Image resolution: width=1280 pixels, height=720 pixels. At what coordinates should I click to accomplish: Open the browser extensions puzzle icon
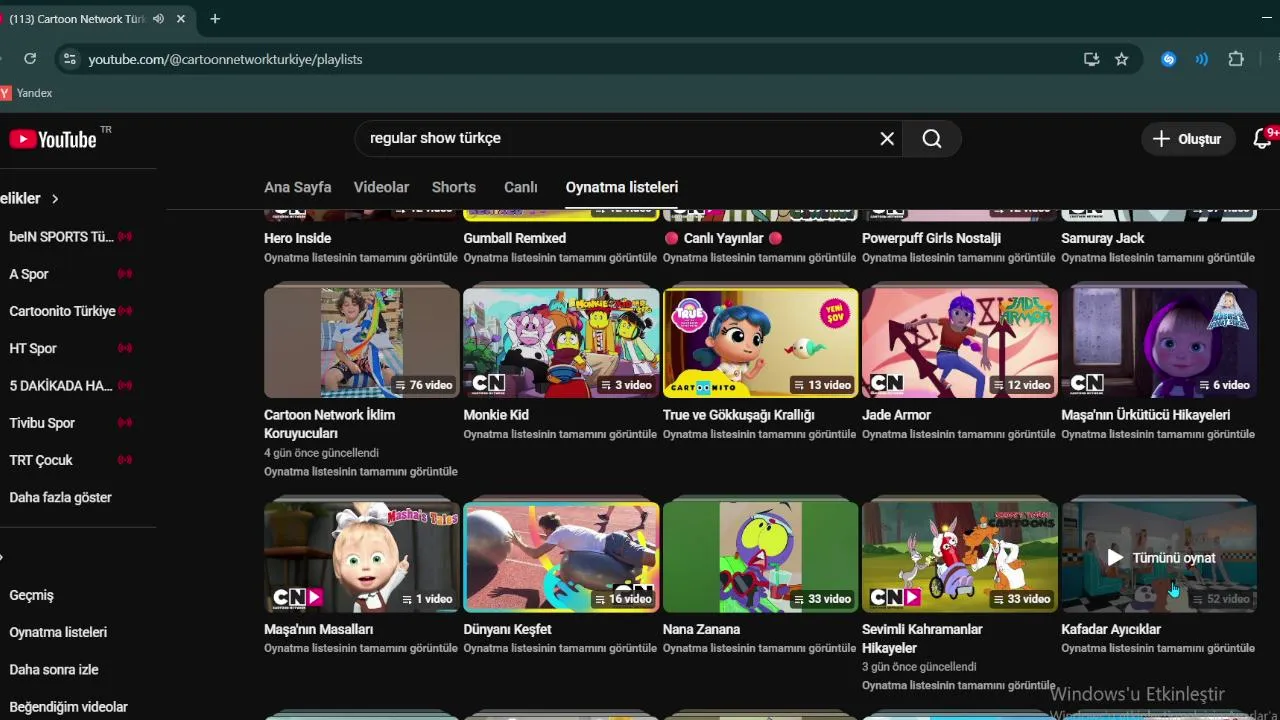1236,59
